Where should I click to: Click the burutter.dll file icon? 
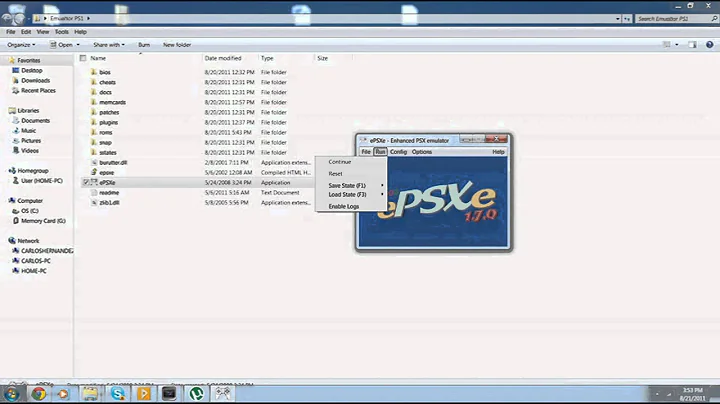(x=94, y=163)
